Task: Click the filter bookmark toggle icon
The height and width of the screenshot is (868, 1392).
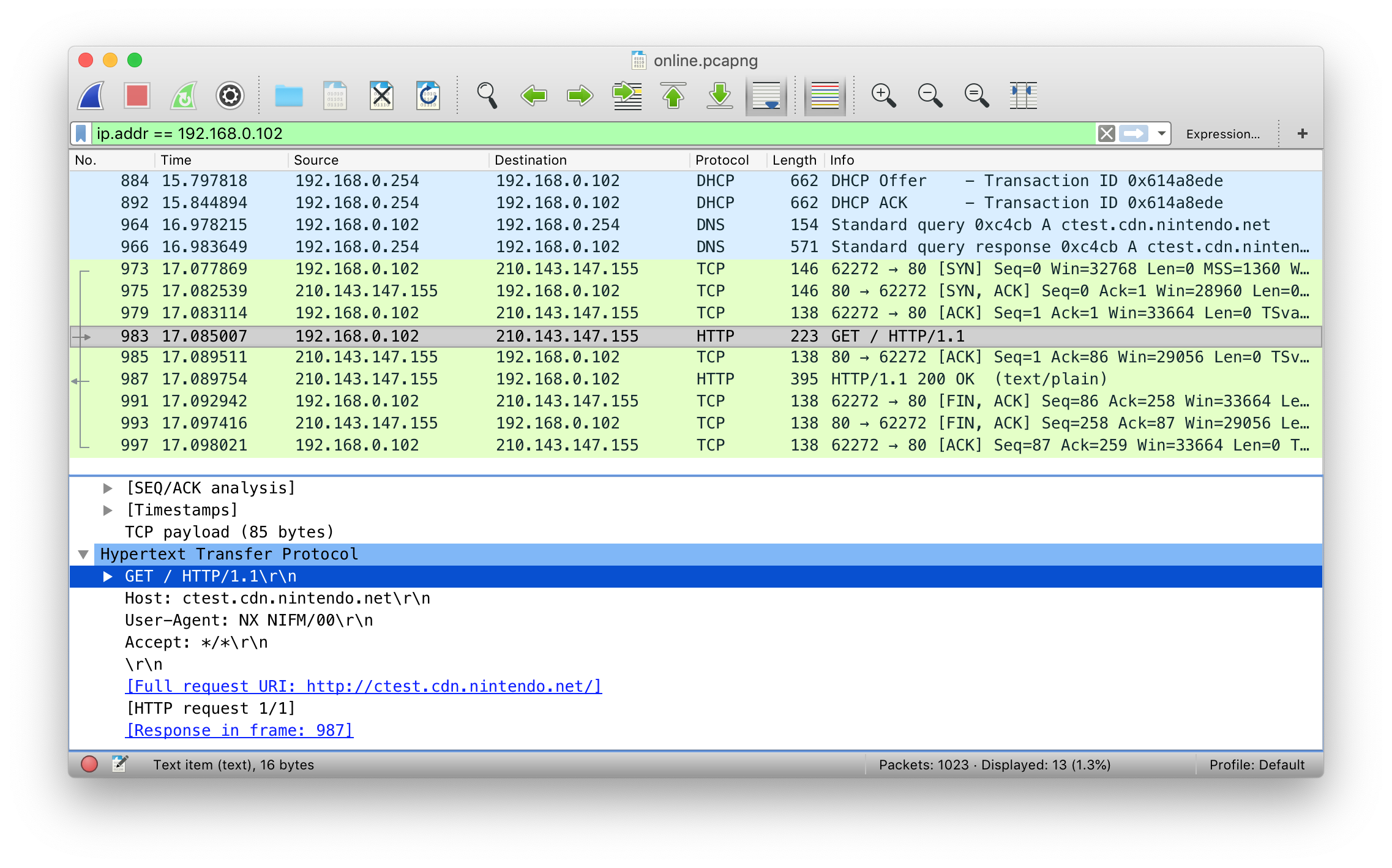Action: 81,133
